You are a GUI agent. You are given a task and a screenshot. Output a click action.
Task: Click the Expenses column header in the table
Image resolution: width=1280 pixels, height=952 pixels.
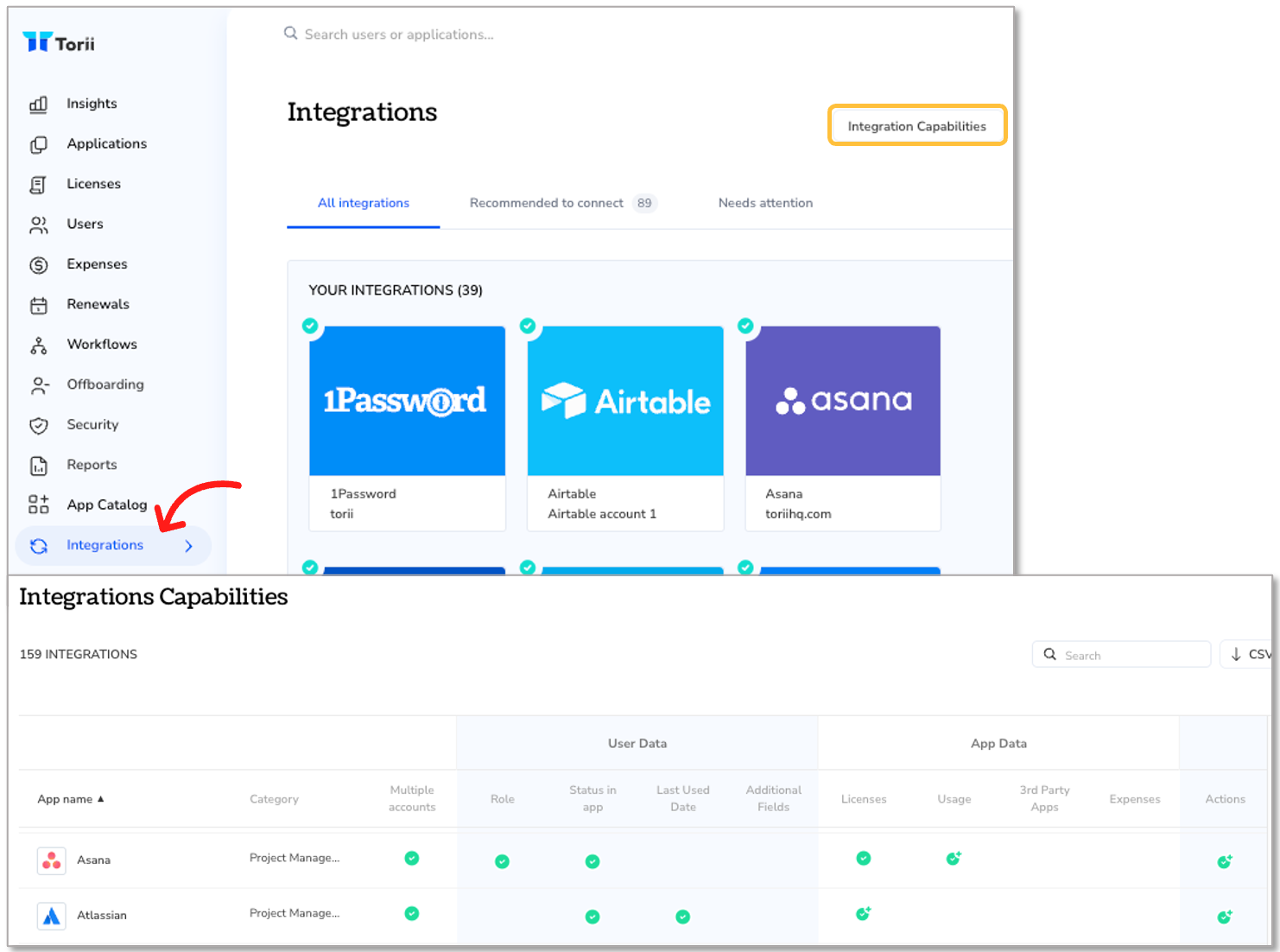coord(1135,799)
